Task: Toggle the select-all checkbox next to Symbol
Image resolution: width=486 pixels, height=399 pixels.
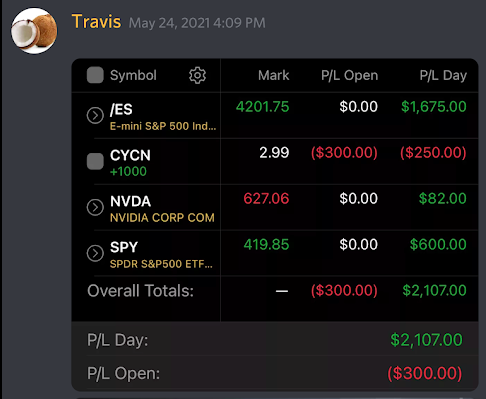Action: coord(95,75)
